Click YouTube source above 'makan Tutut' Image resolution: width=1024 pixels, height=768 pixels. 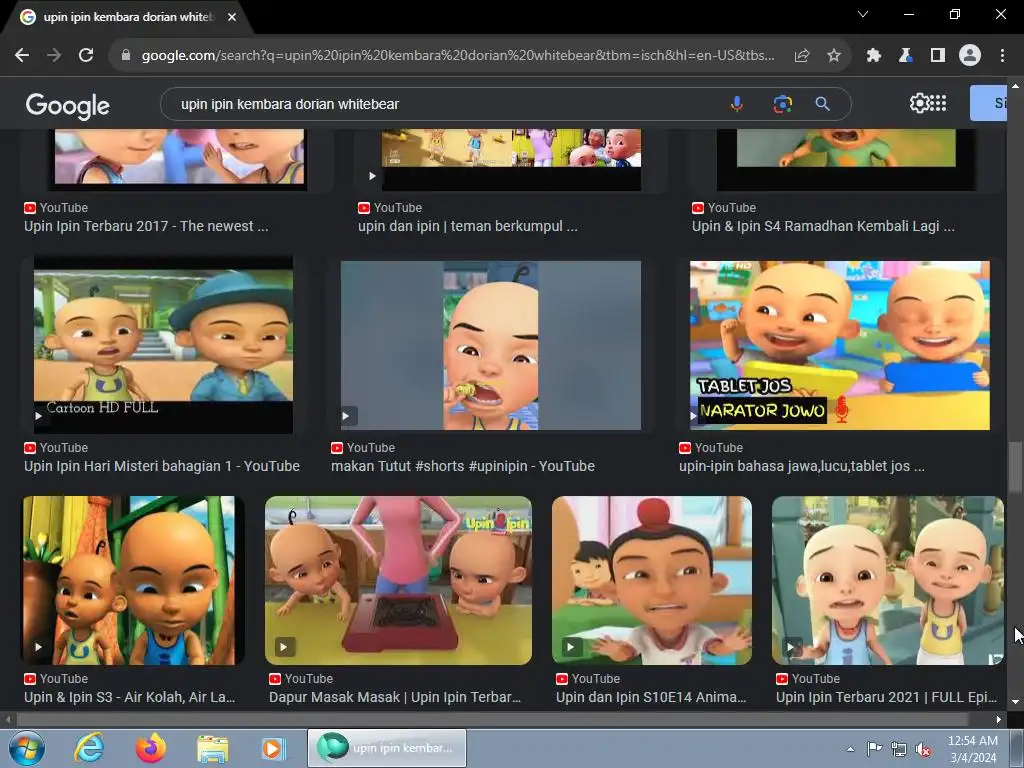click(362, 448)
